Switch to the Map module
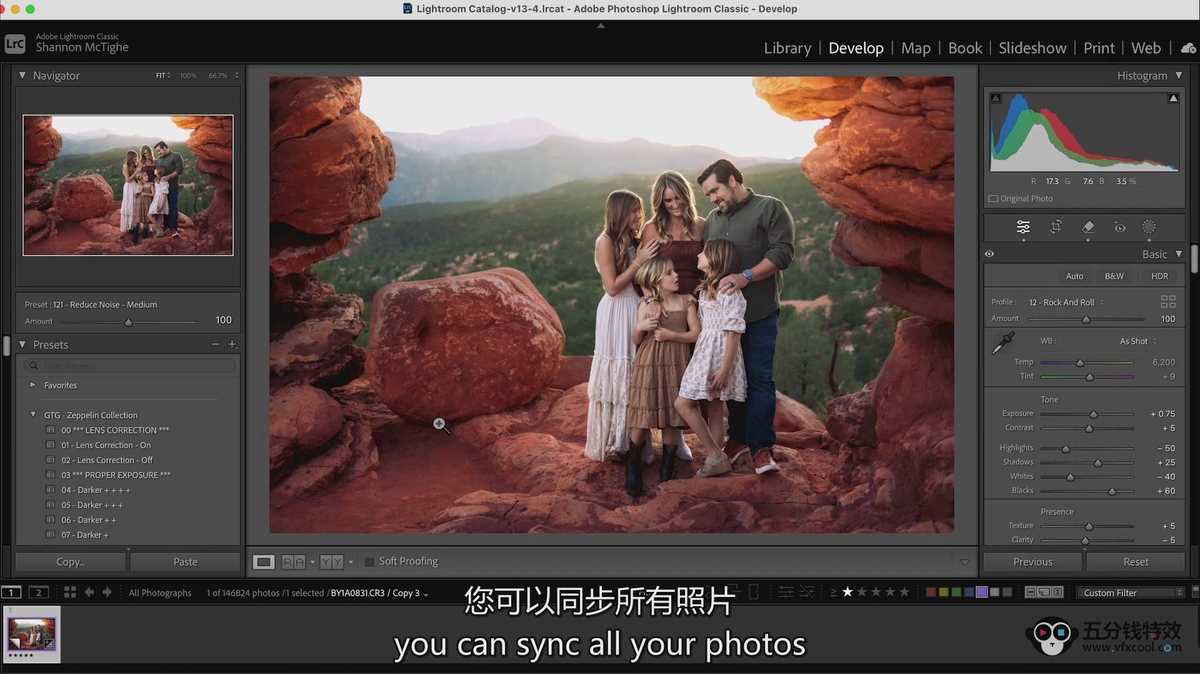 click(x=915, y=47)
